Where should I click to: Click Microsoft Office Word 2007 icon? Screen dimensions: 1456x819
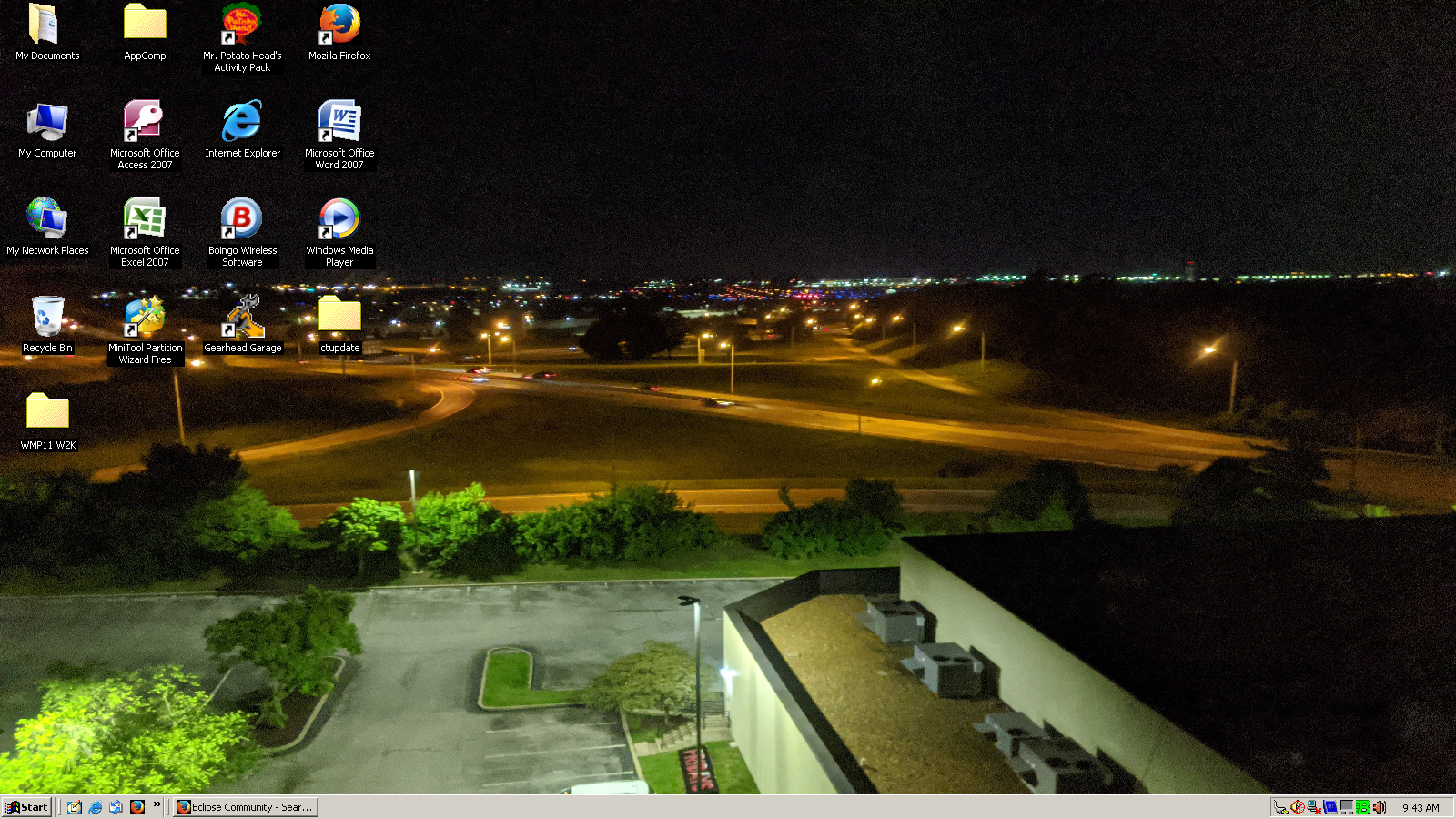pyautogui.click(x=339, y=123)
